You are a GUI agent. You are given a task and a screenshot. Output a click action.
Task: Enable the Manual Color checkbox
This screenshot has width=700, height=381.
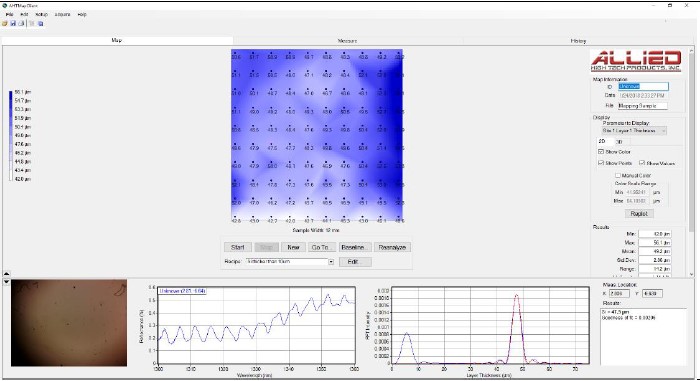[x=618, y=176]
